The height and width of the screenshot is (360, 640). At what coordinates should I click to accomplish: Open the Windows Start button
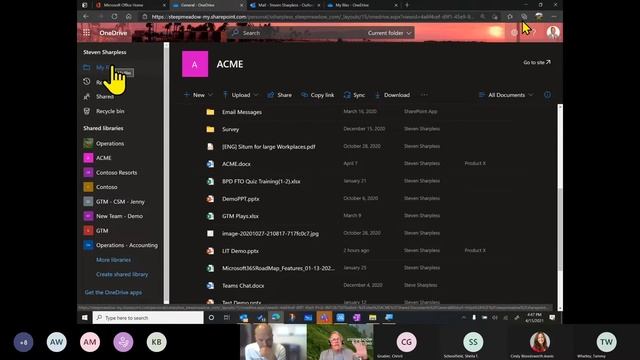pos(84,318)
